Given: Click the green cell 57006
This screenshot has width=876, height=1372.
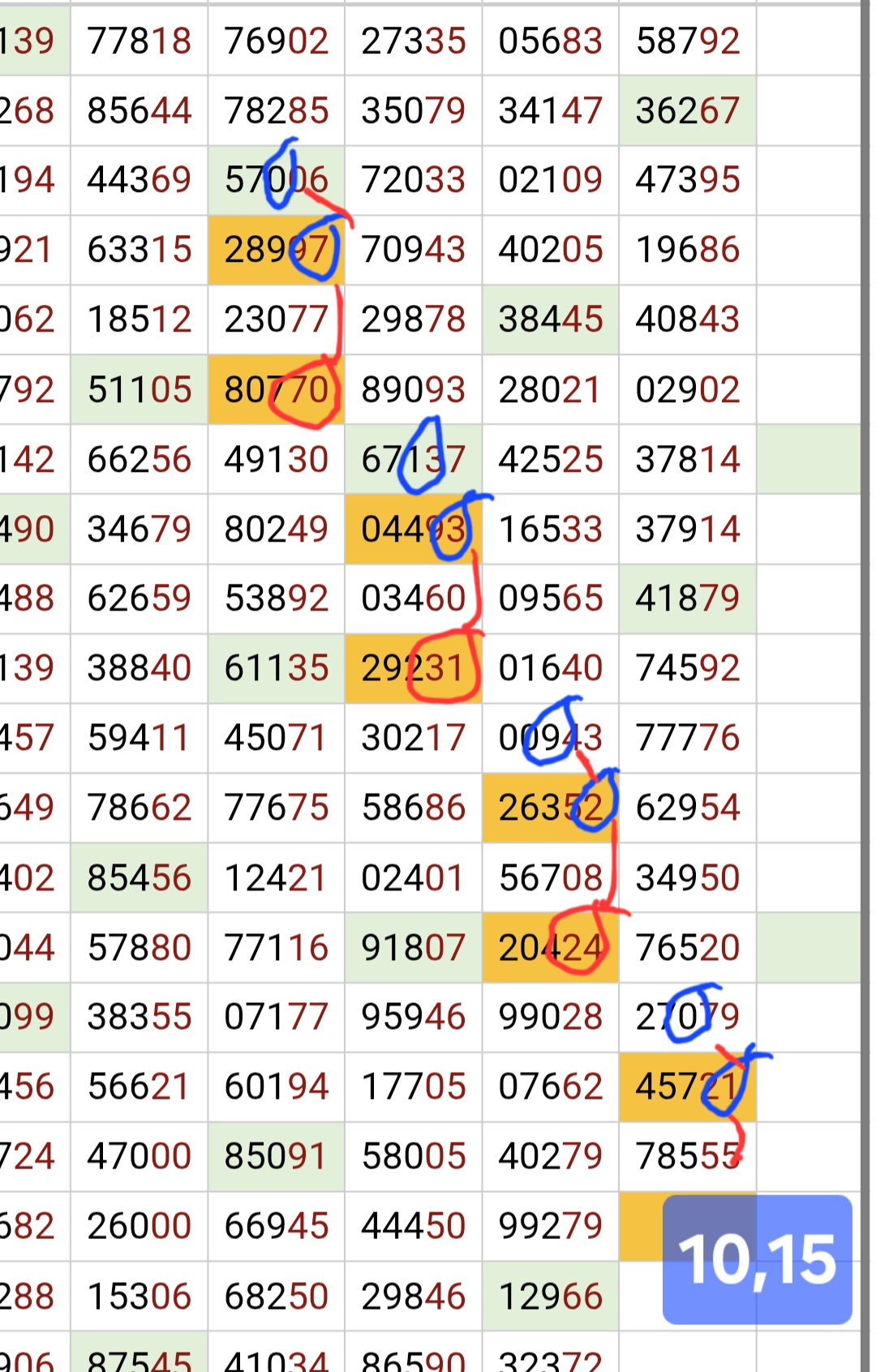Looking at the screenshot, I should tap(276, 180).
